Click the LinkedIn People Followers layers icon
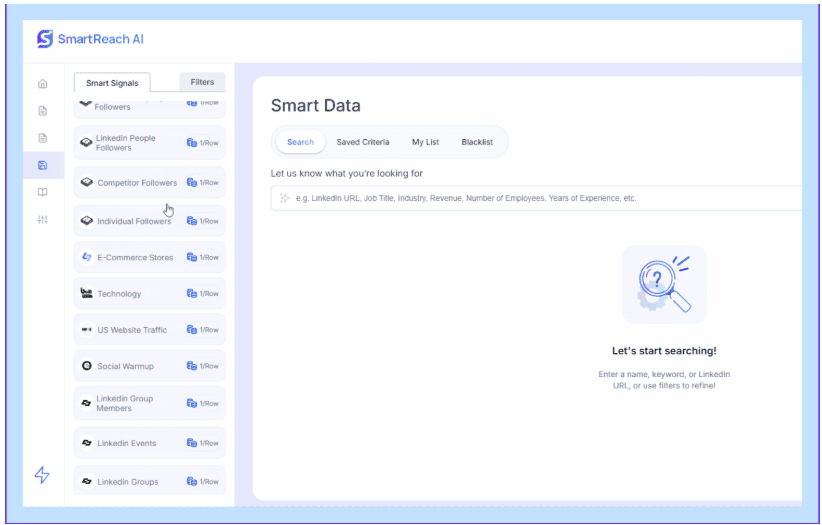 pos(86,142)
